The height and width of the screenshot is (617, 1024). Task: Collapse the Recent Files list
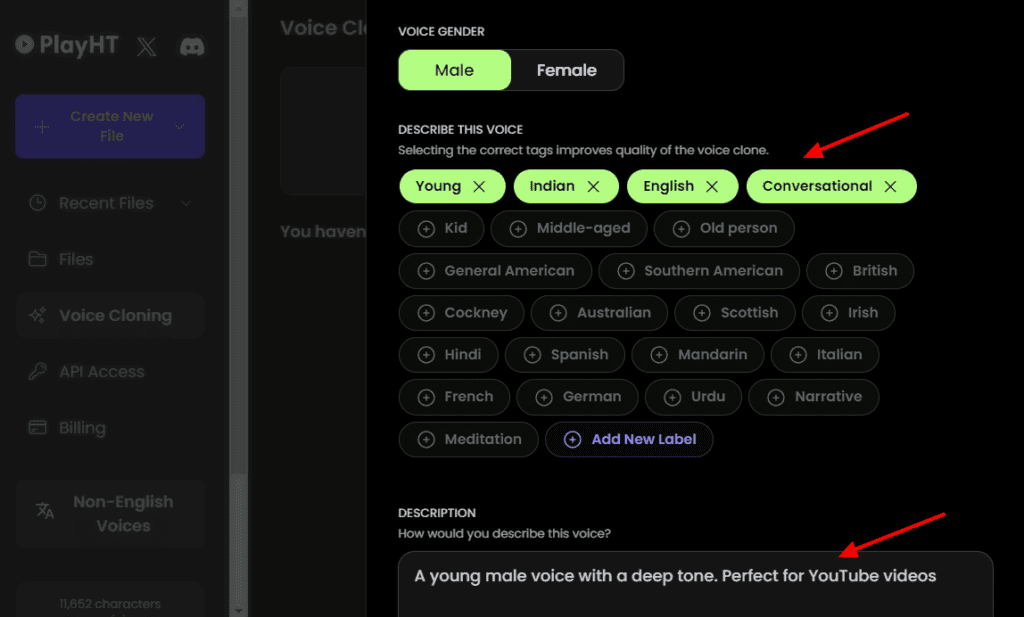tap(186, 203)
